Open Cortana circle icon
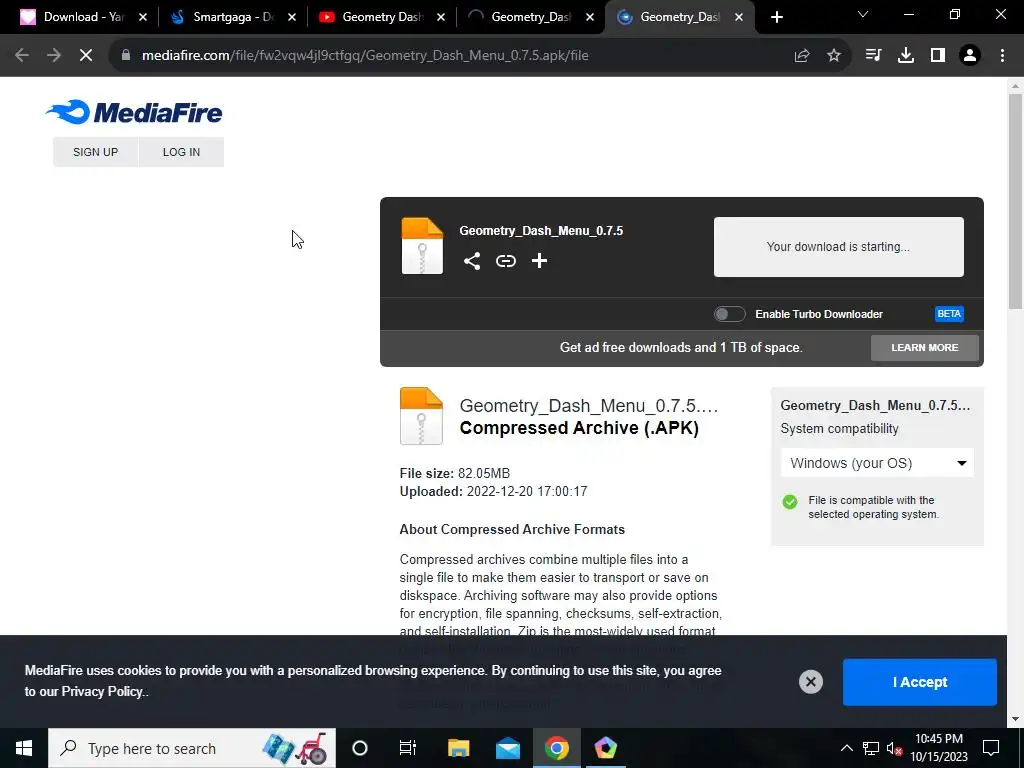 click(360, 748)
